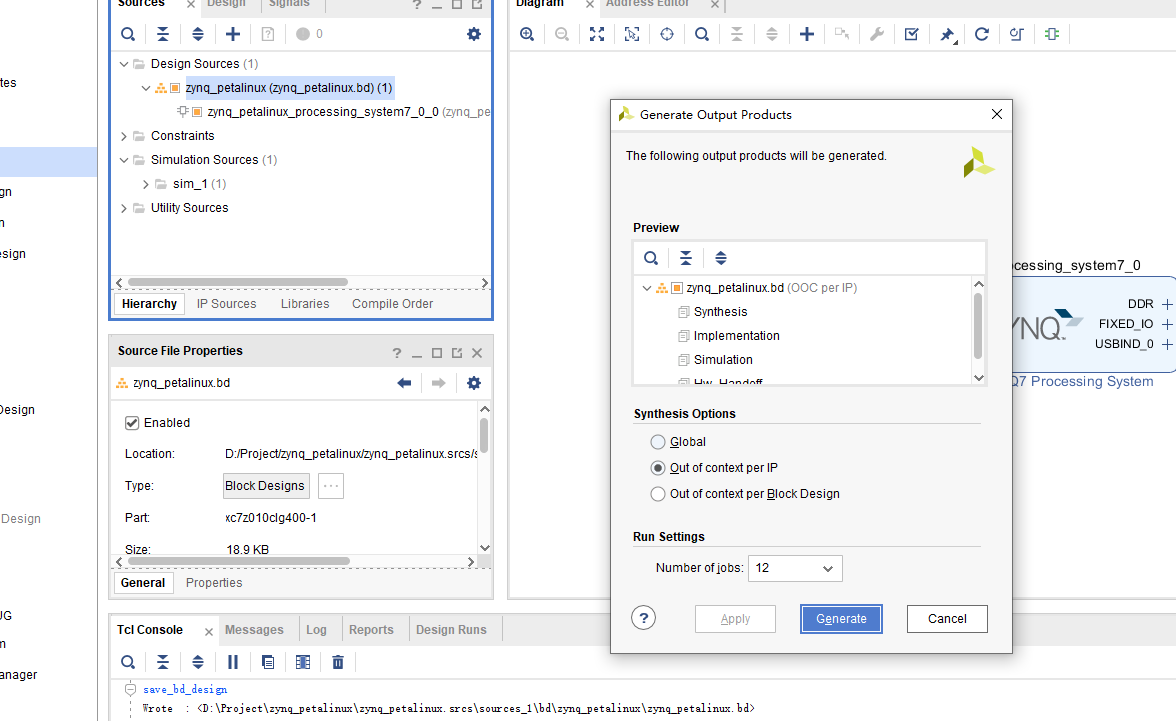The width and height of the screenshot is (1176, 721).
Task: Go back with arrow in Source File Properties
Action: tap(404, 383)
